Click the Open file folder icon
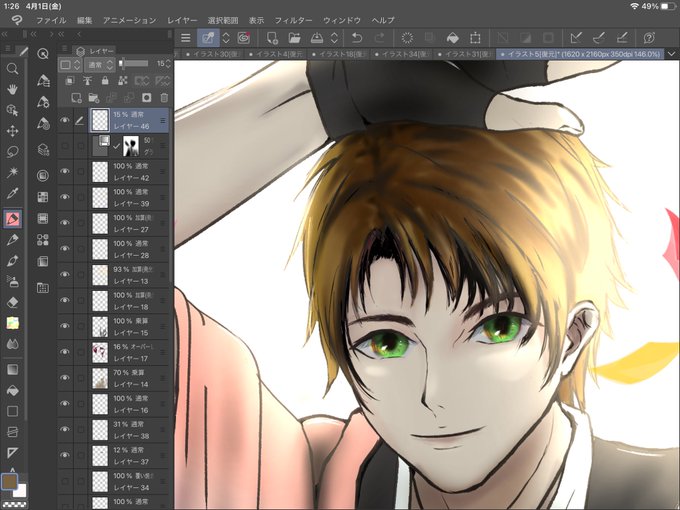 tap(294, 38)
